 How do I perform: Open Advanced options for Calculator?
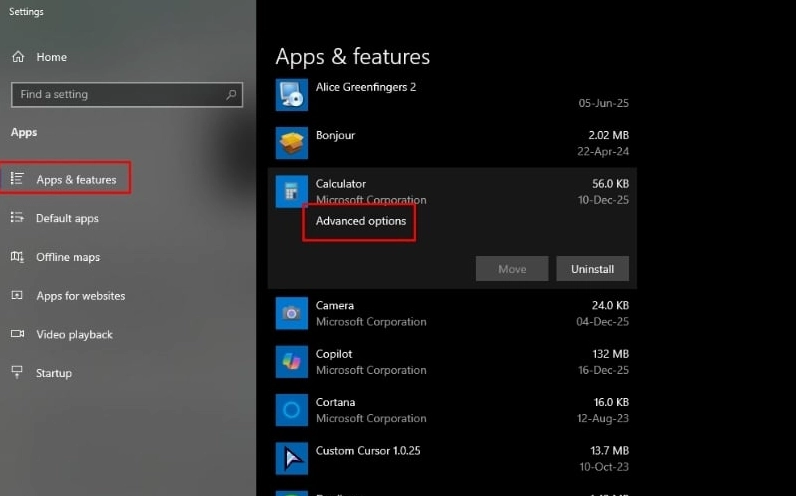[x=360, y=221]
